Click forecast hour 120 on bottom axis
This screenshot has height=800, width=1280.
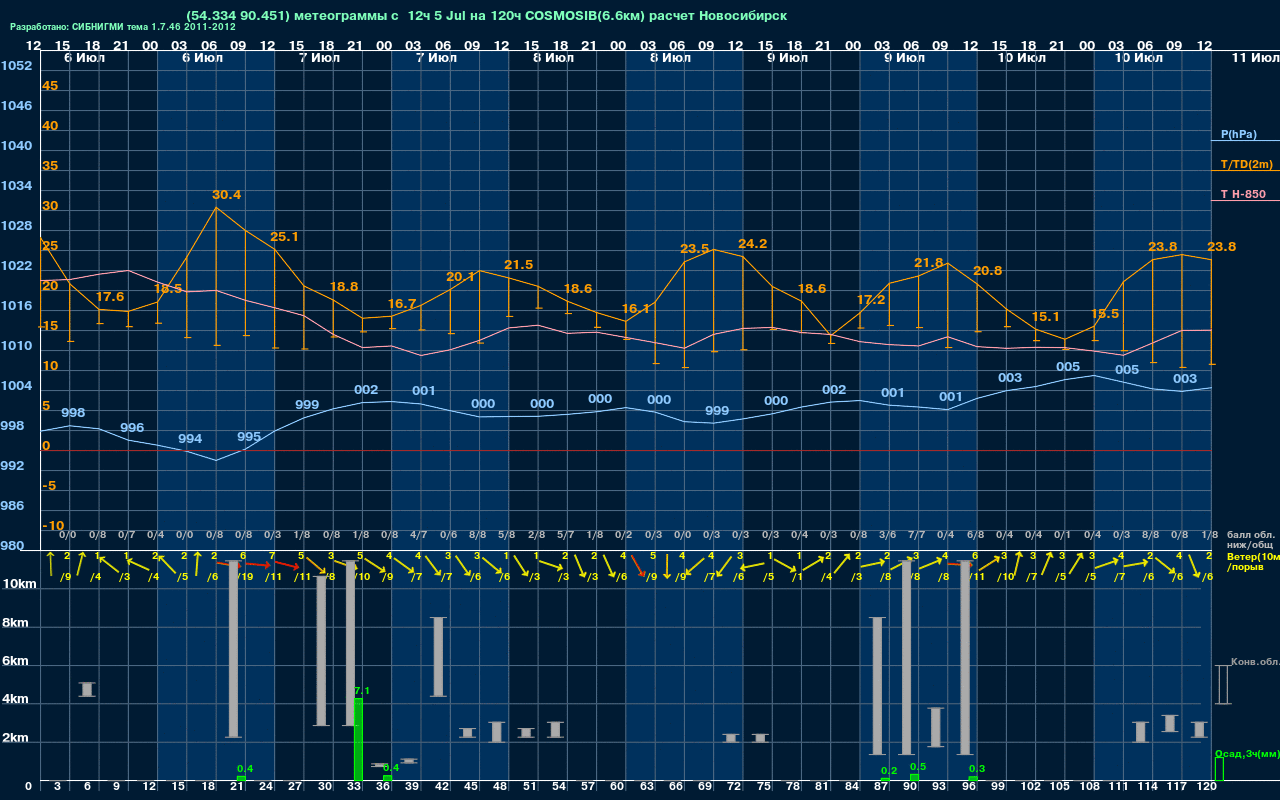coord(1207,788)
